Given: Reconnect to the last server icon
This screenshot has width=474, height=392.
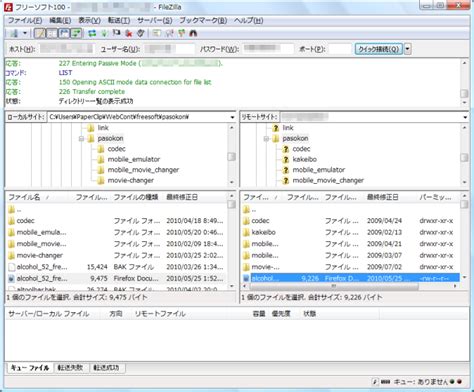Looking at the screenshot, I should tap(141, 33).
